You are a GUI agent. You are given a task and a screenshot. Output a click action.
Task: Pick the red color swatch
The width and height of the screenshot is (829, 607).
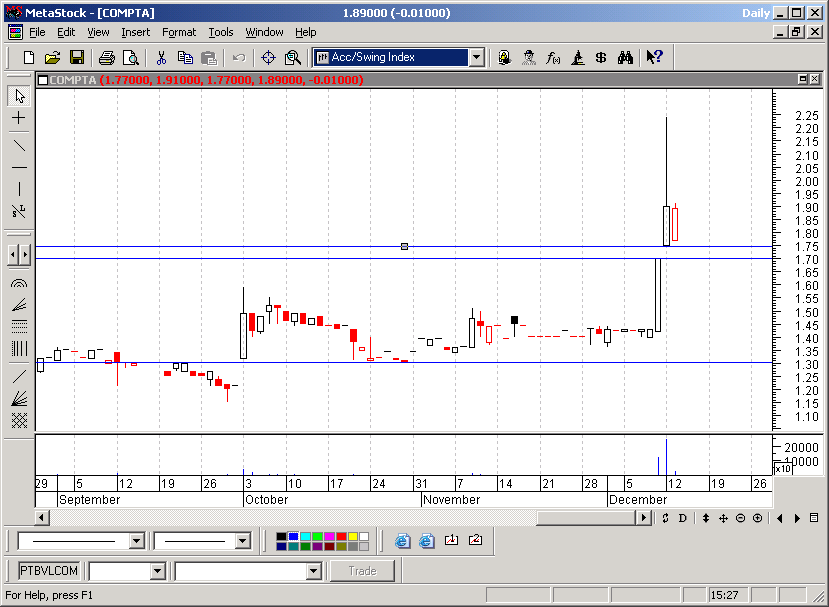click(343, 536)
